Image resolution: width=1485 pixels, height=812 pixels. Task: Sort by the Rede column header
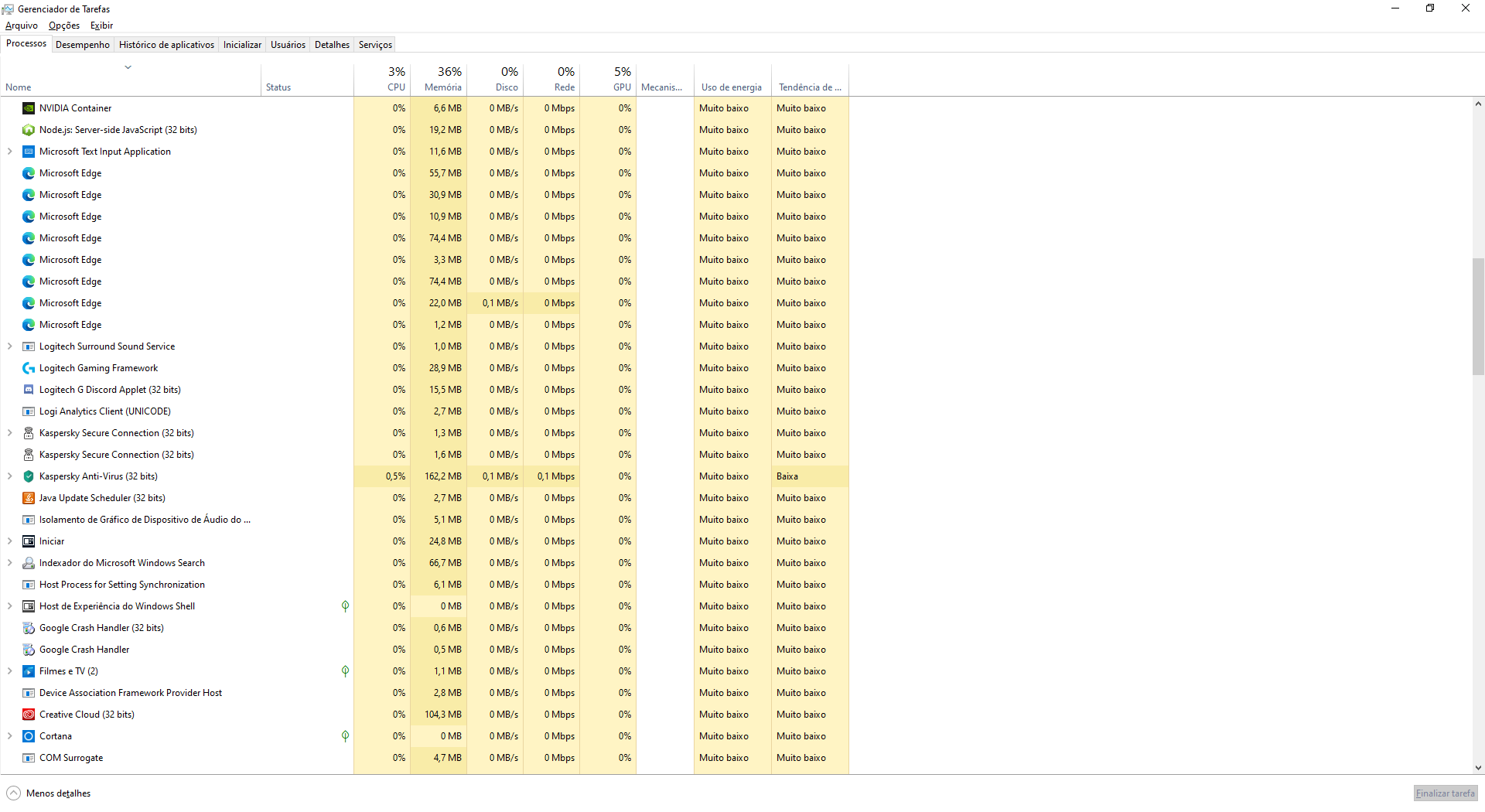tap(551, 80)
